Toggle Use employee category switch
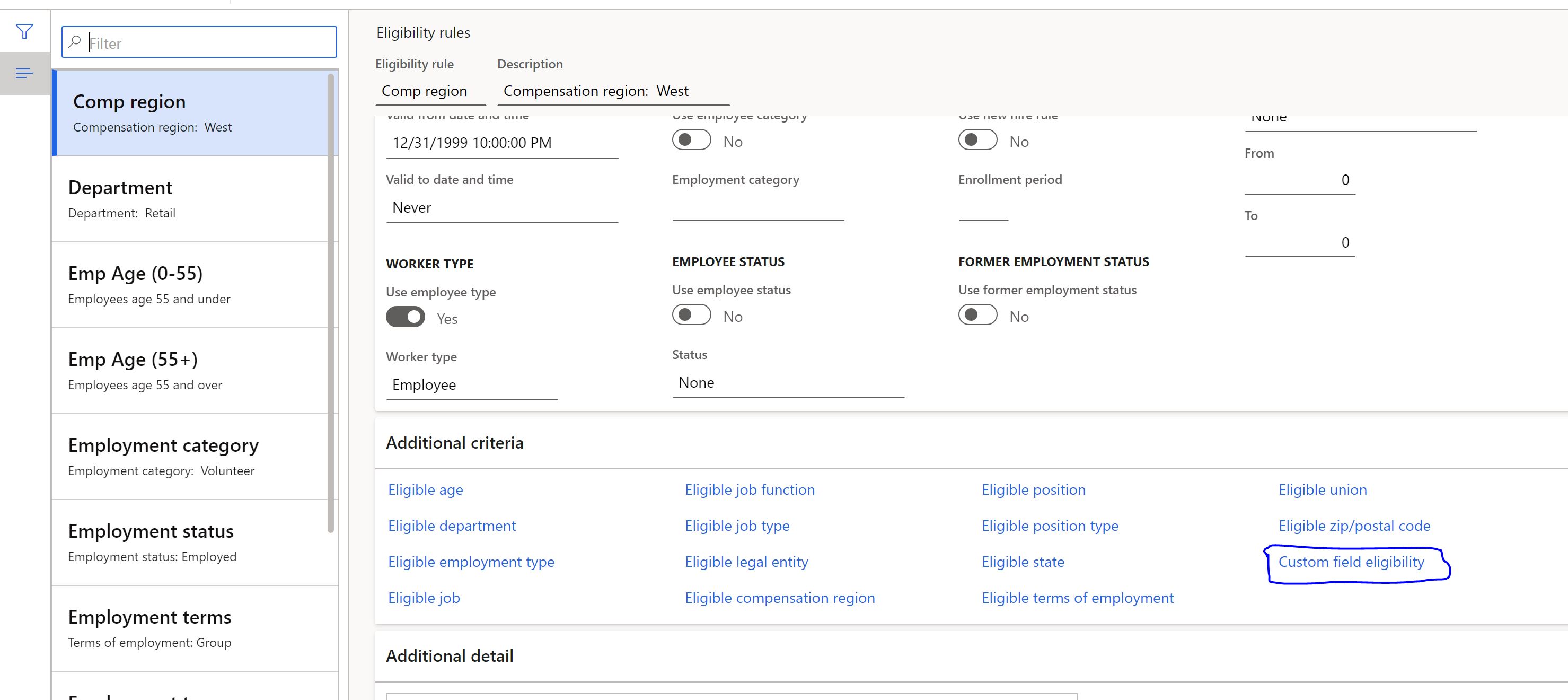The width and height of the screenshot is (1568, 700). pyautogui.click(x=691, y=141)
